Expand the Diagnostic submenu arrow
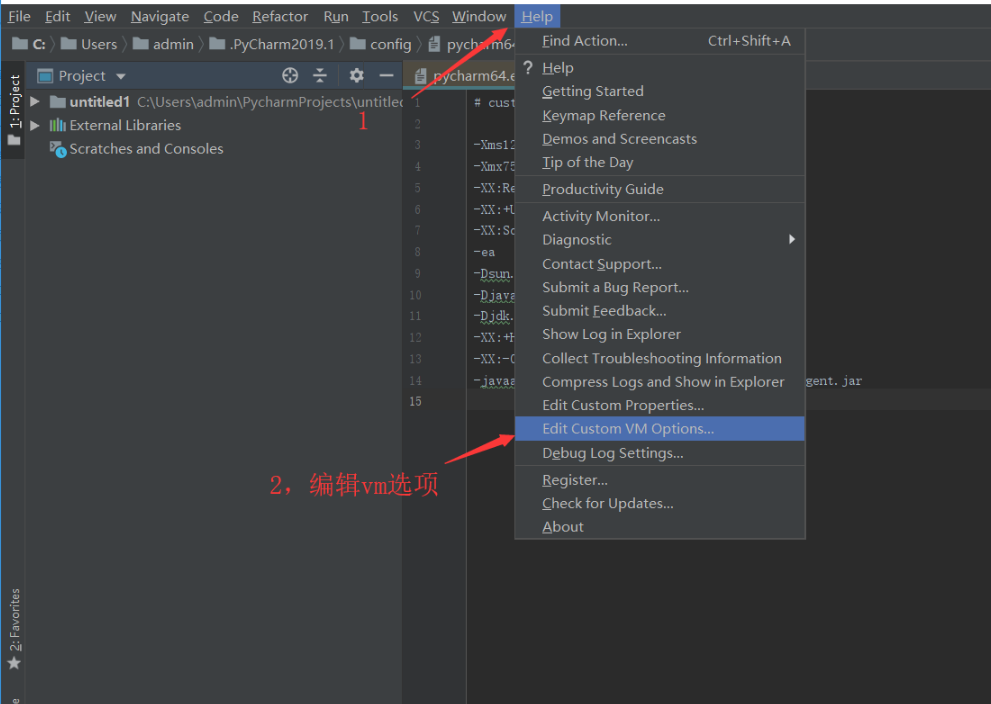 tap(792, 240)
